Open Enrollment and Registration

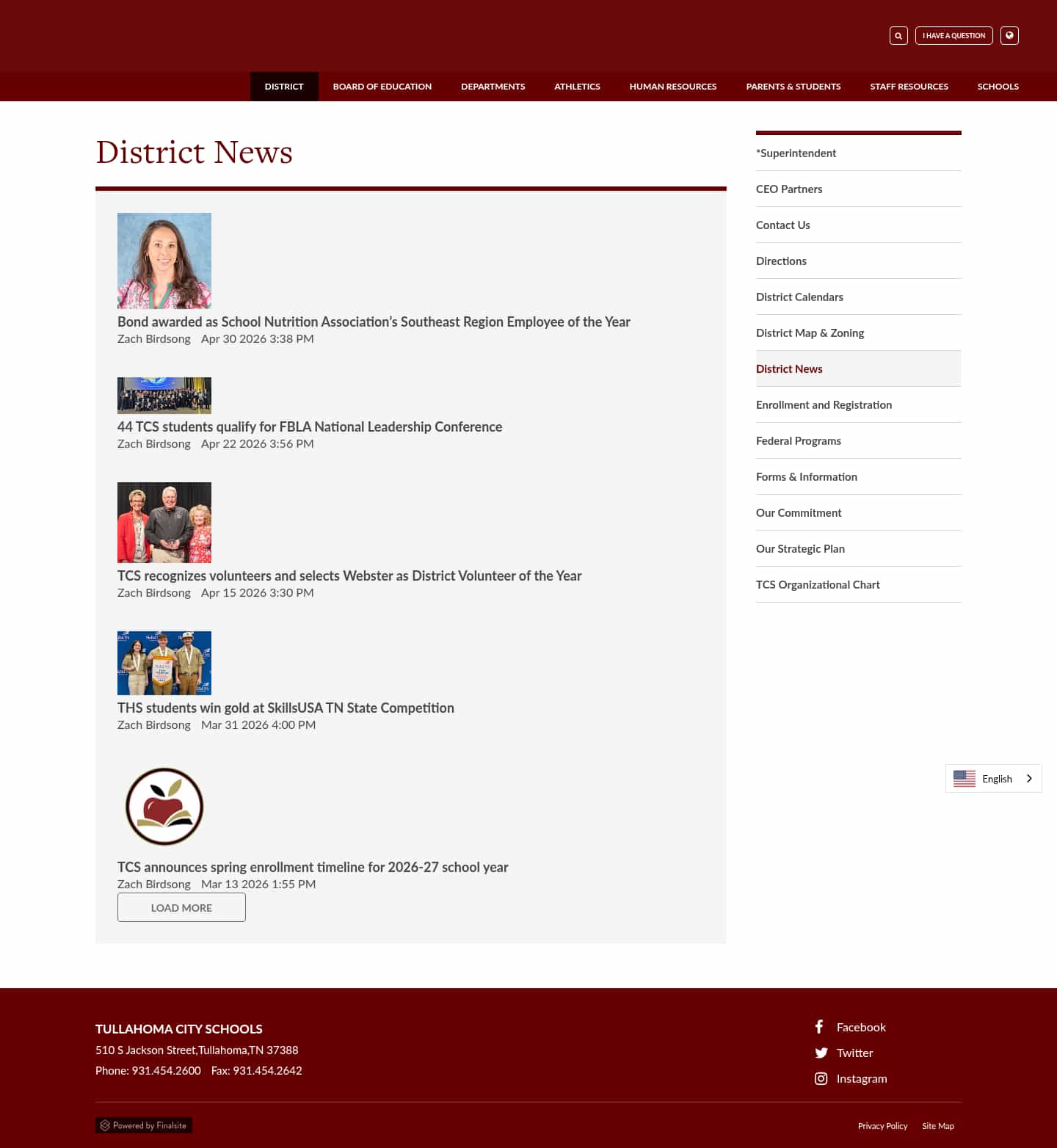[859, 404]
